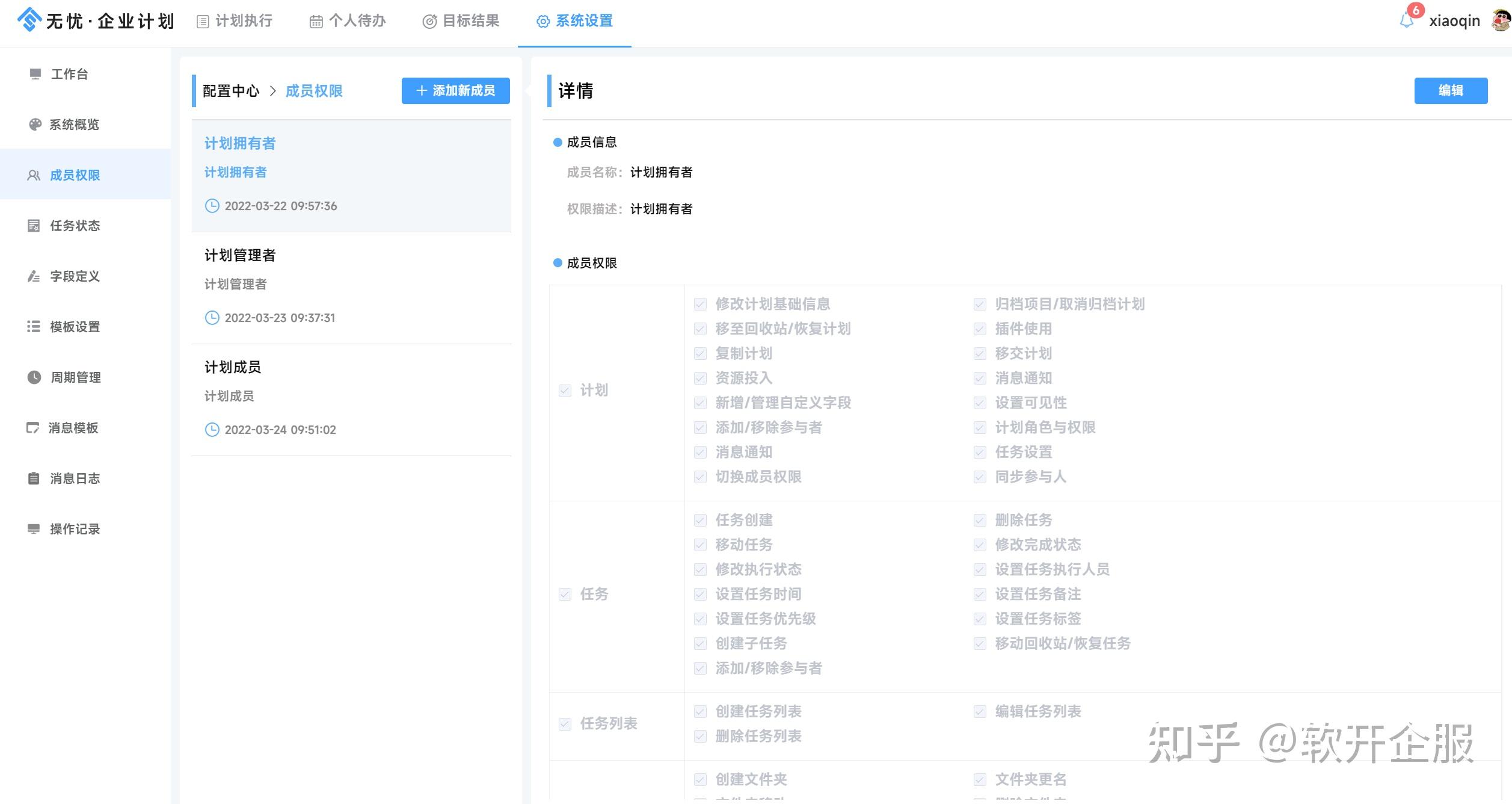The image size is (1512, 804).
Task: Click the 编辑 button
Action: (x=1450, y=91)
